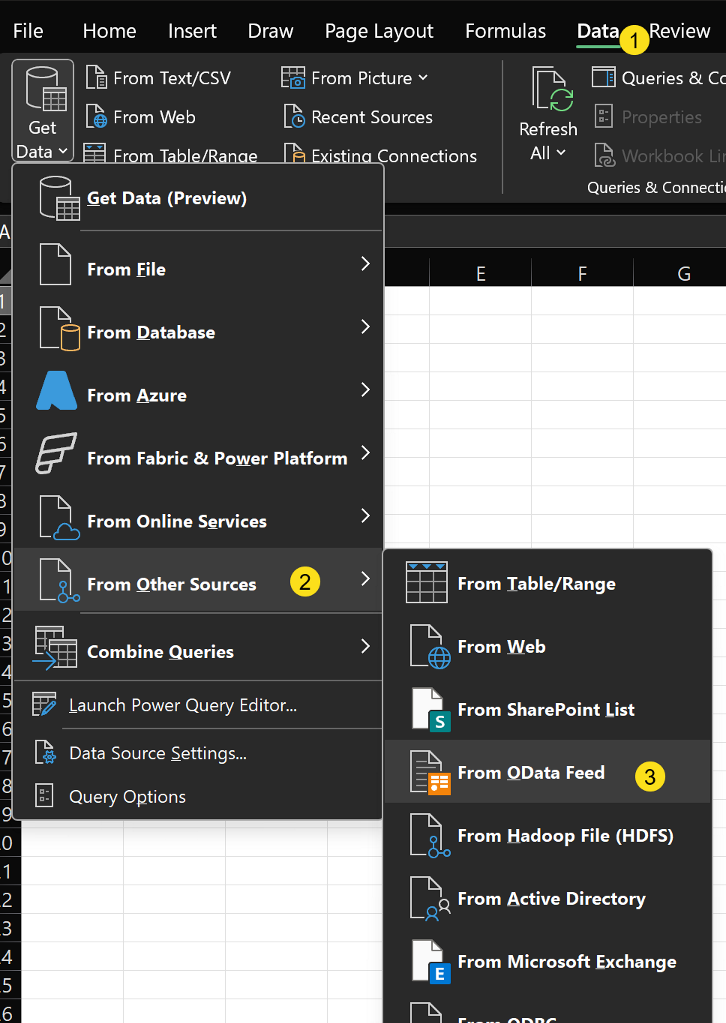This screenshot has height=1023, width=726.
Task: Click the From File document icon
Action: [55, 264]
